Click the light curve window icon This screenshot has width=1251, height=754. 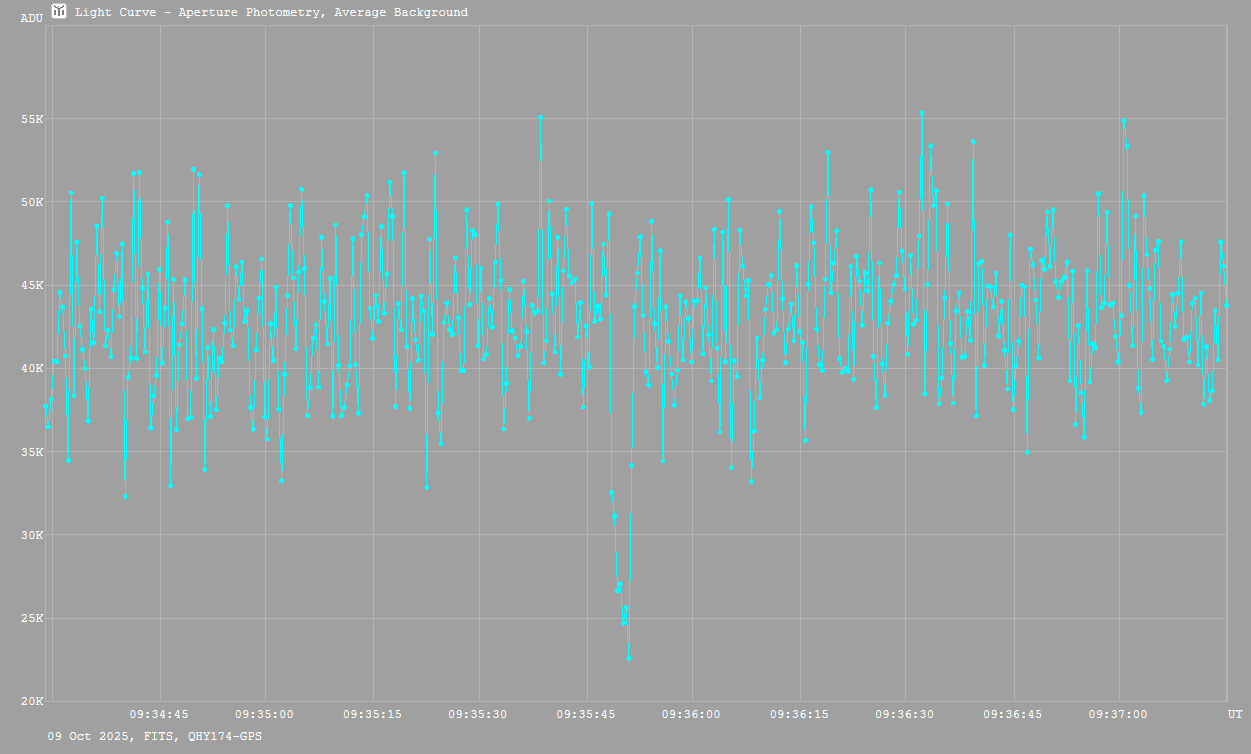60,12
